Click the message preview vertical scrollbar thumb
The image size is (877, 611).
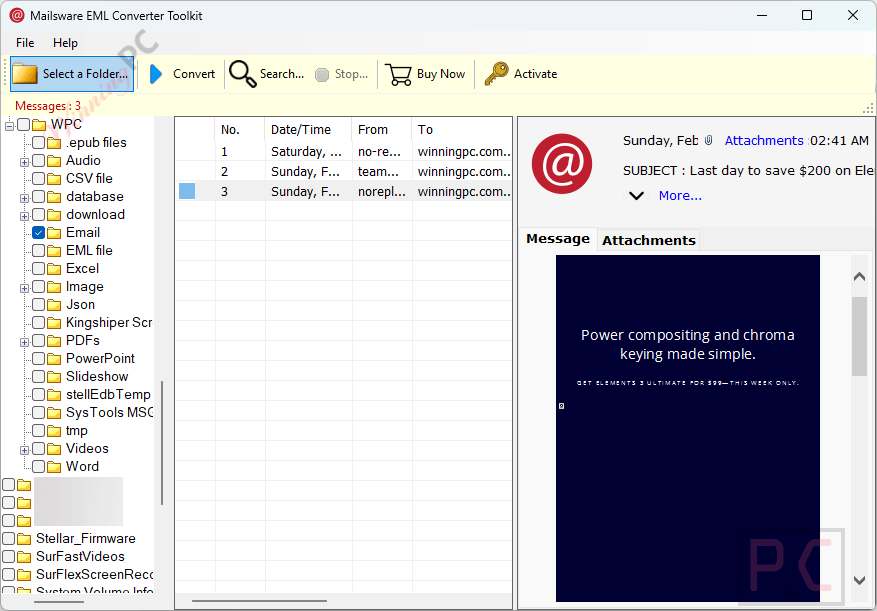click(859, 337)
